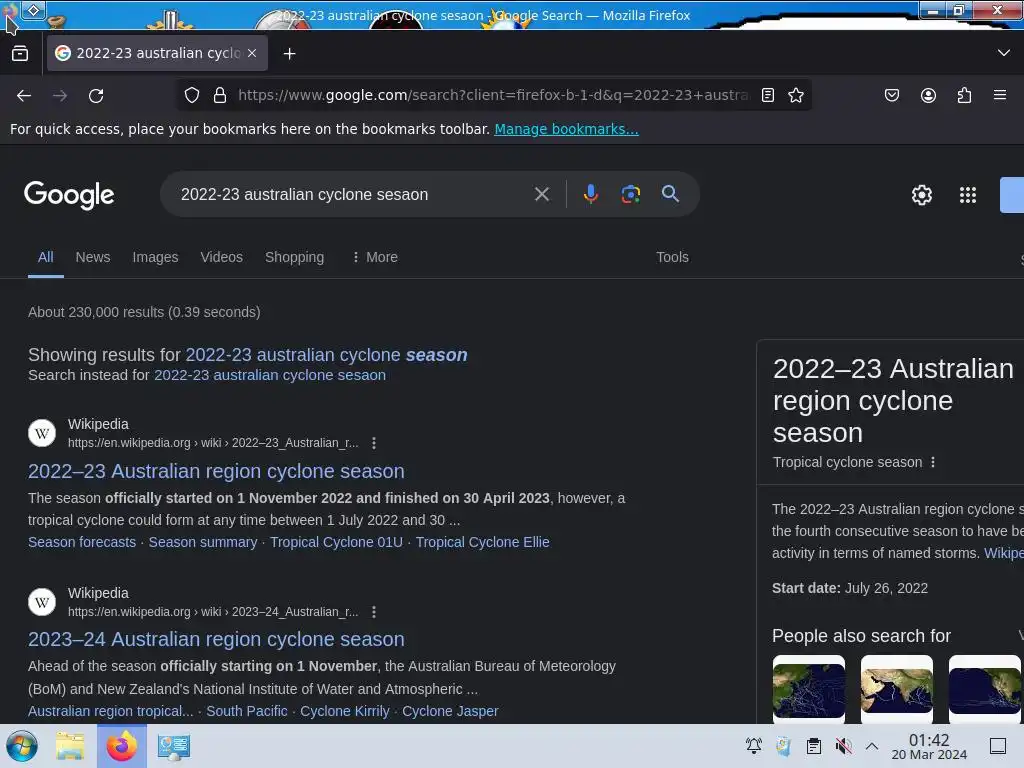Clear the Google search box text
Image resolution: width=1024 pixels, height=768 pixels.
coord(541,194)
